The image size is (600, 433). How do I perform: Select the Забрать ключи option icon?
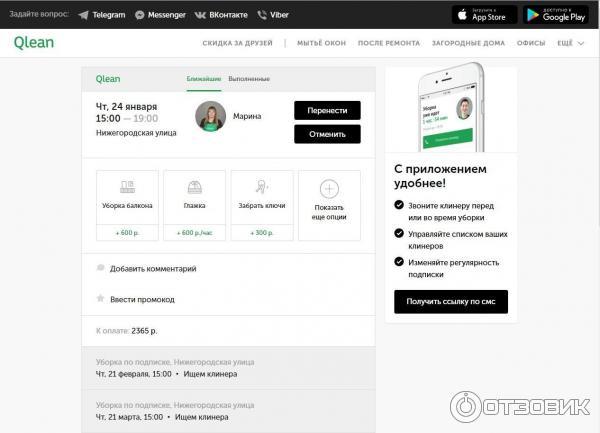click(262, 187)
